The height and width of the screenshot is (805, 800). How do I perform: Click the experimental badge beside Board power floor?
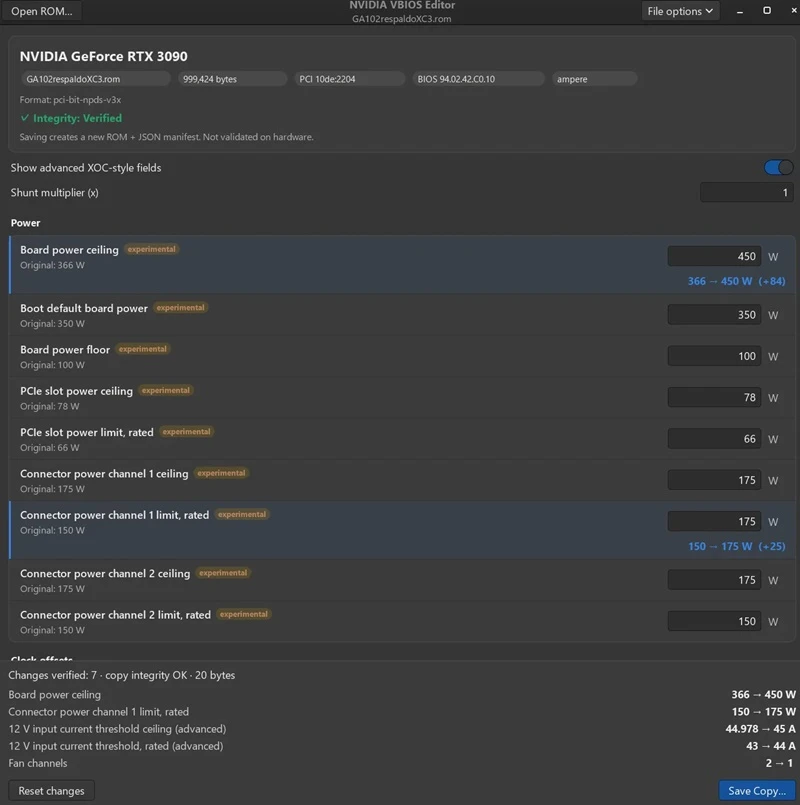point(143,349)
